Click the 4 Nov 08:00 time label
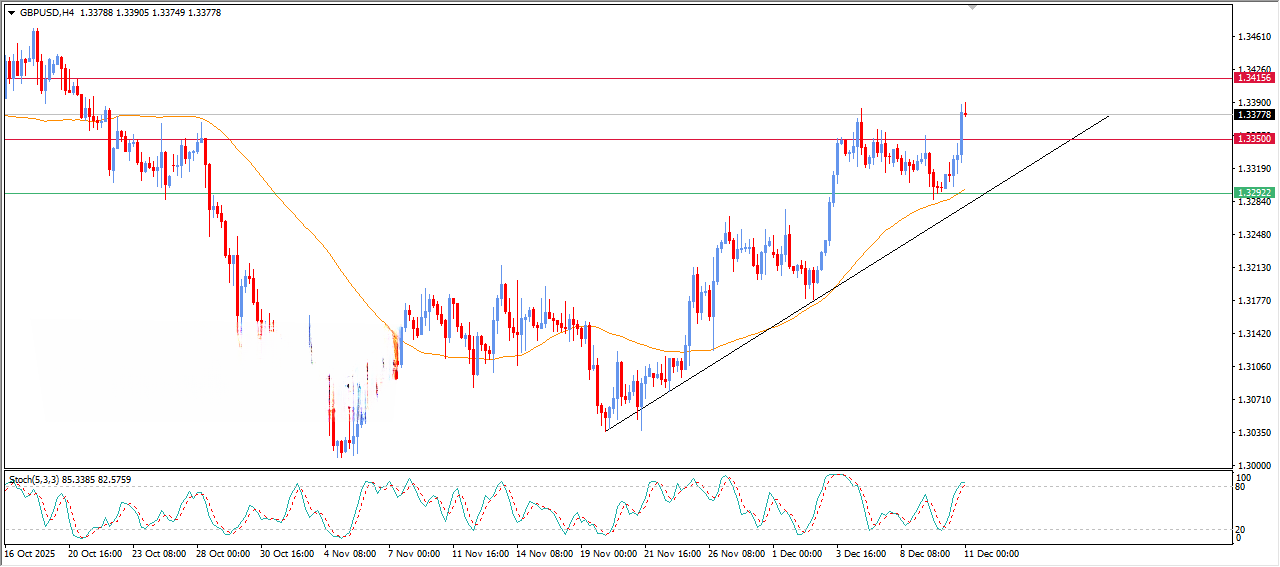 (x=348, y=553)
